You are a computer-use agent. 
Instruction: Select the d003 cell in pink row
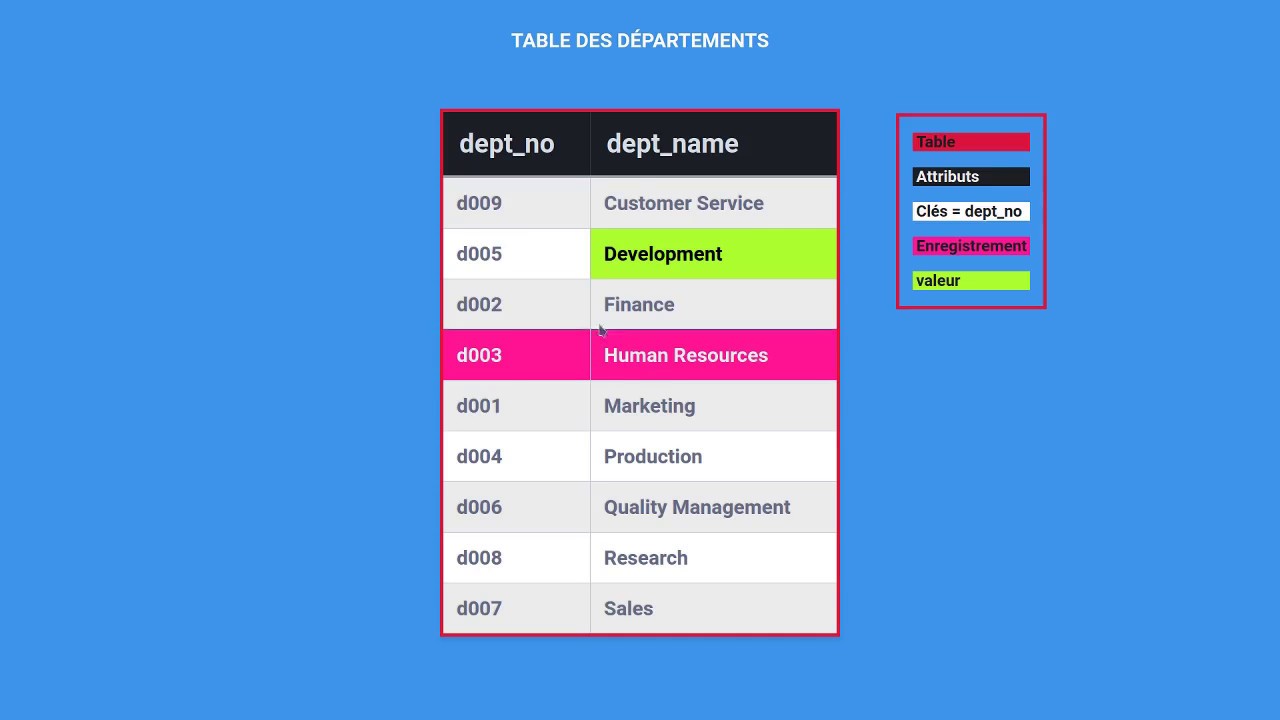click(x=516, y=355)
